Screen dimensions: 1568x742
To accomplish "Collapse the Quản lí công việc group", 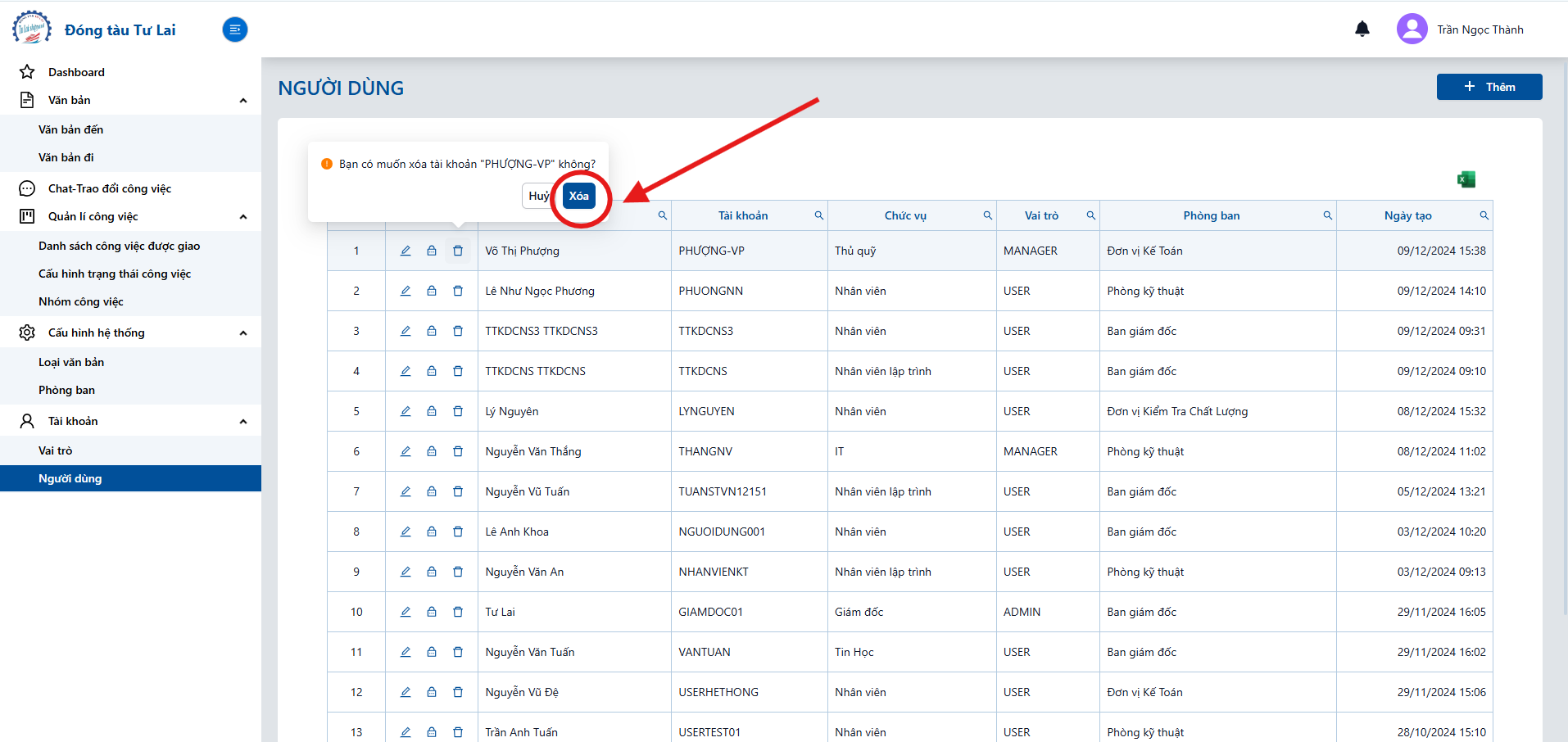I will point(243,216).
